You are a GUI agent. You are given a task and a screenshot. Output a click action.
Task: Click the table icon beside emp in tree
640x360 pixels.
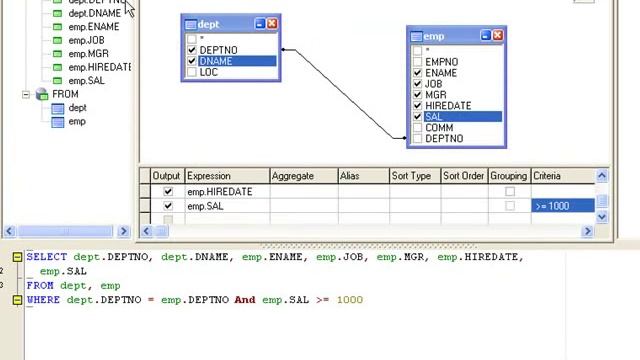(x=58, y=122)
